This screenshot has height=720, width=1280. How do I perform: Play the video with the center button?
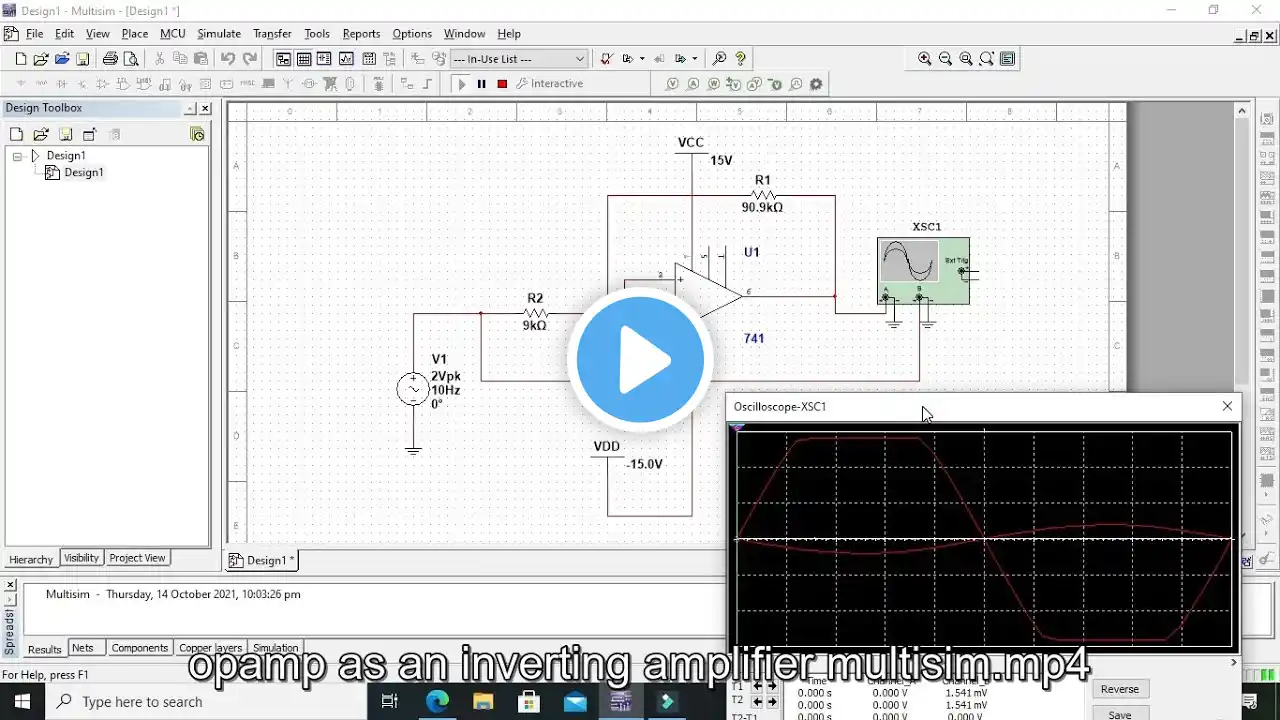(x=640, y=360)
